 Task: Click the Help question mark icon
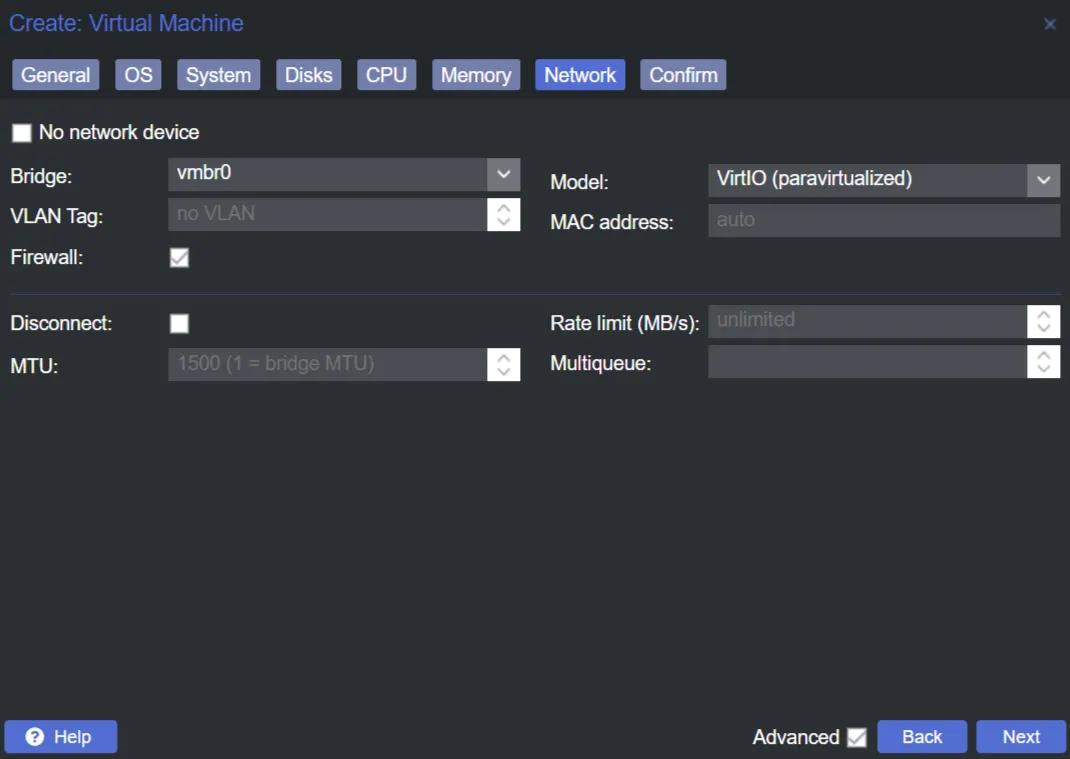[x=35, y=737]
